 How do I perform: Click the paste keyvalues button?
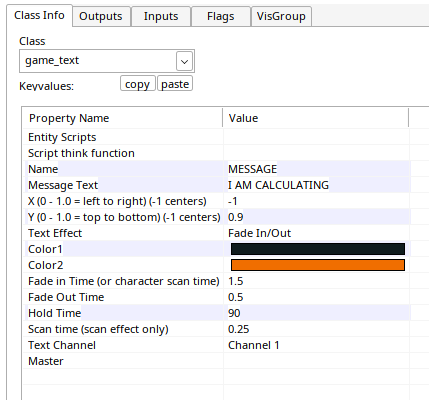click(175, 84)
